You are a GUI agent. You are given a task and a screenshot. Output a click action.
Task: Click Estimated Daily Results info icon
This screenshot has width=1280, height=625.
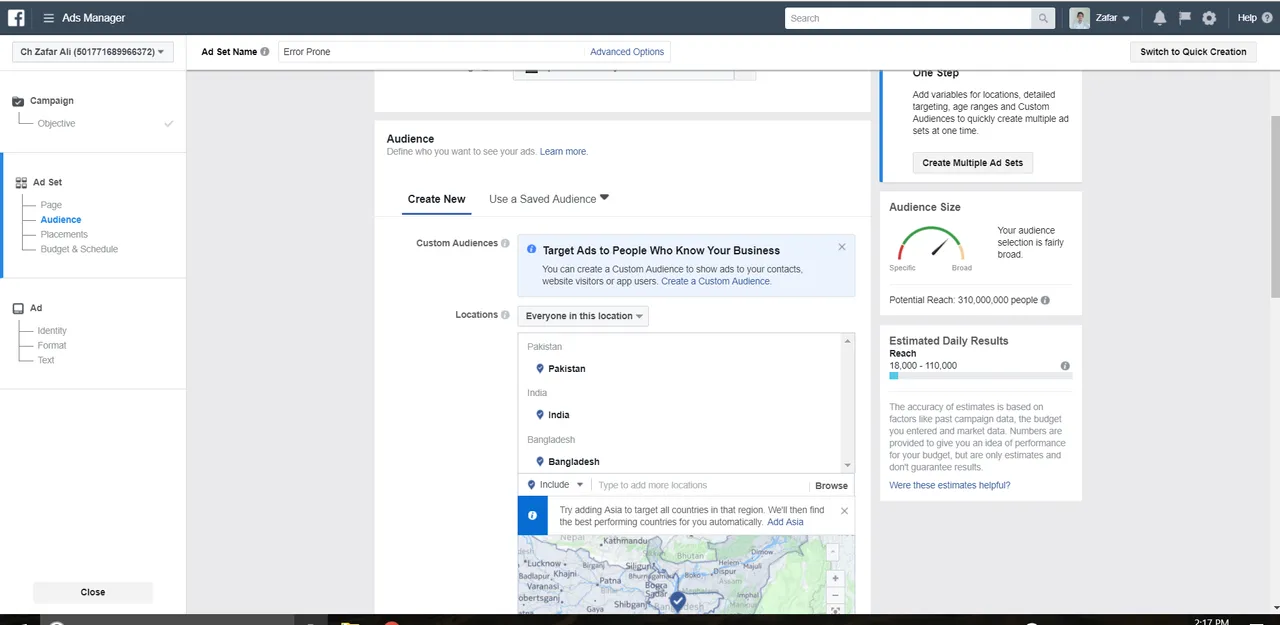click(1065, 366)
